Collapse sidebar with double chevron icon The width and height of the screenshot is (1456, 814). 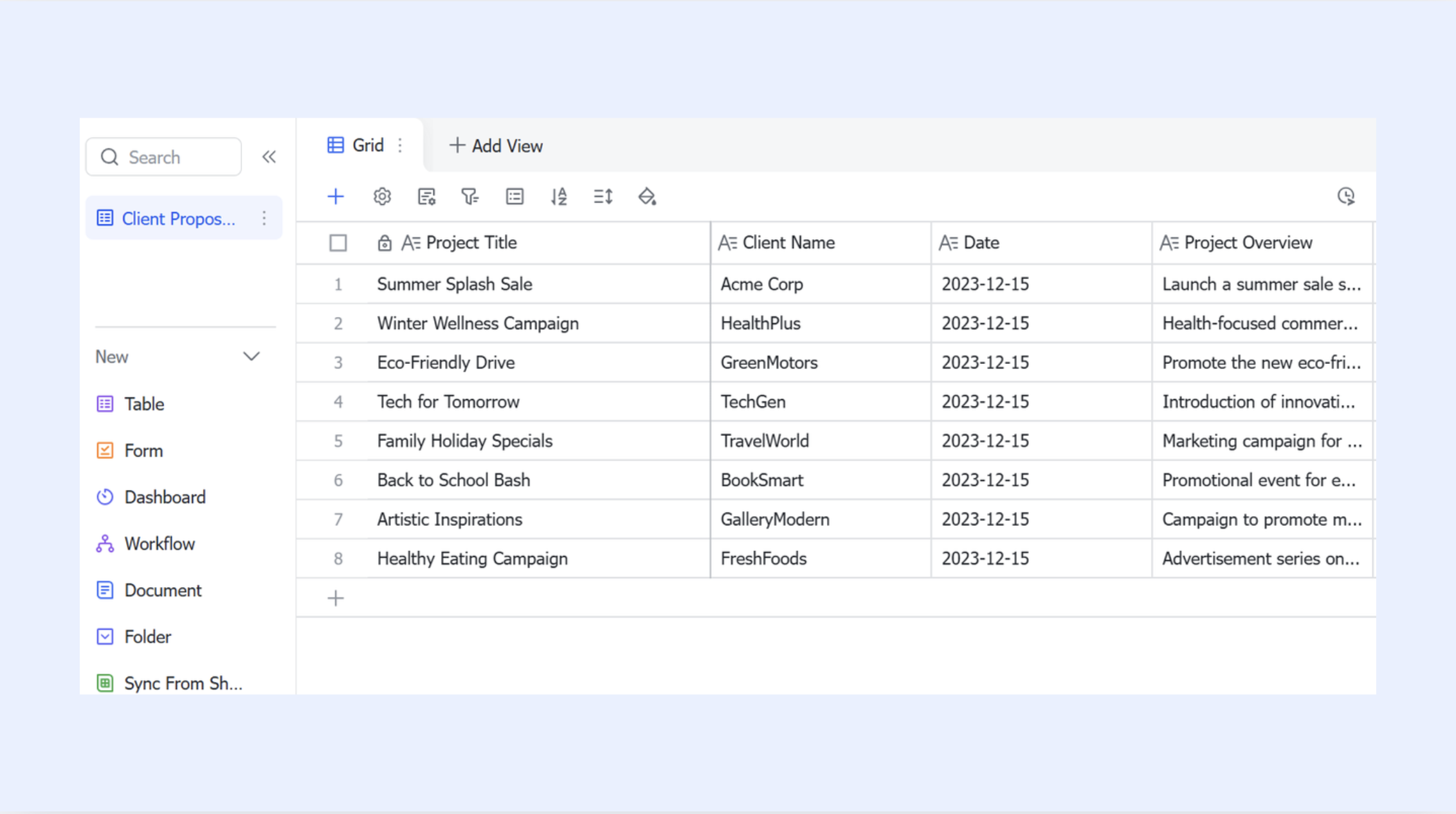(x=269, y=157)
